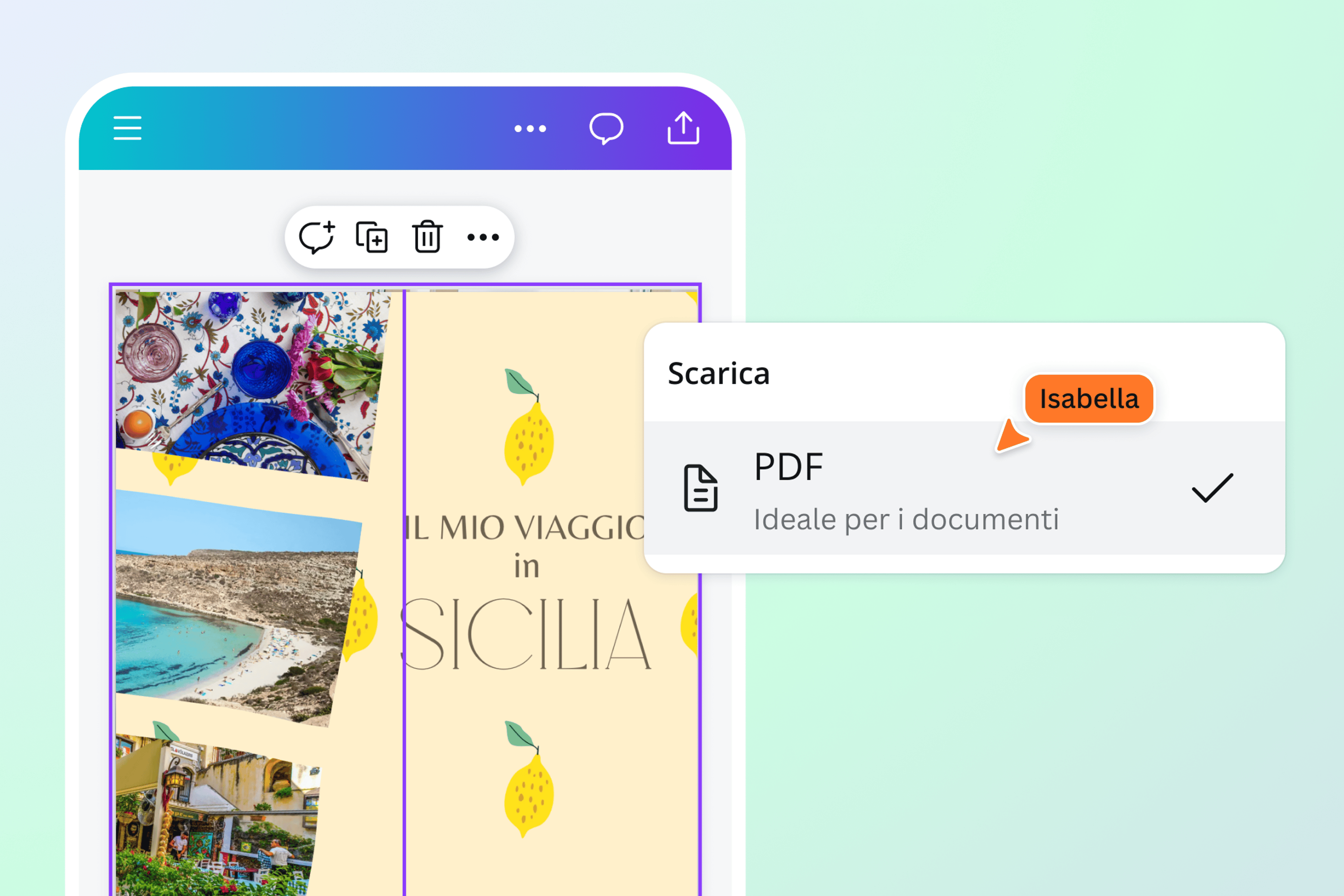
Task: Open the three-dot more options in the top bar
Action: tap(530, 128)
